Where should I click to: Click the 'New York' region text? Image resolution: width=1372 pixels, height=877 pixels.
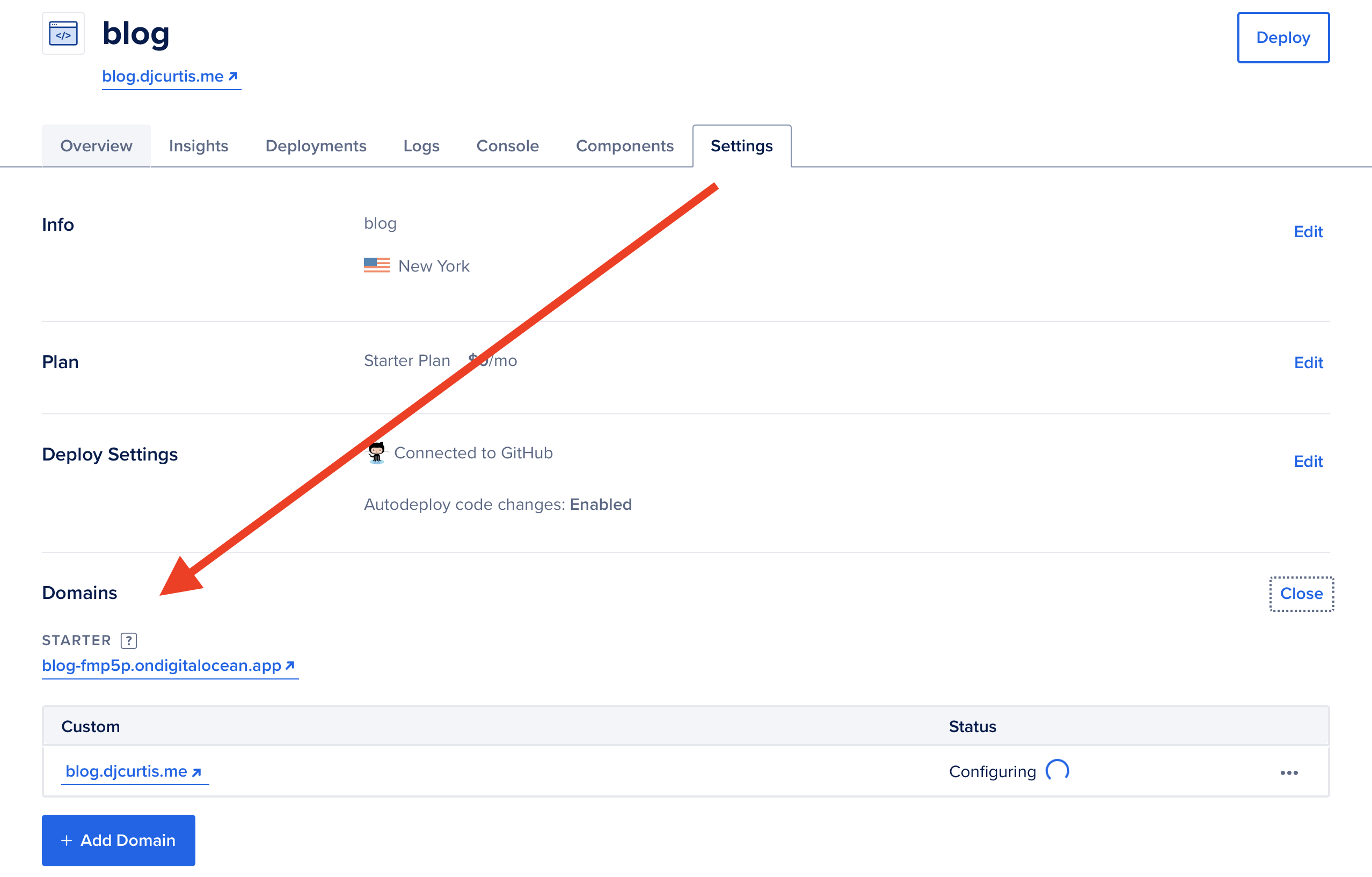(x=434, y=266)
